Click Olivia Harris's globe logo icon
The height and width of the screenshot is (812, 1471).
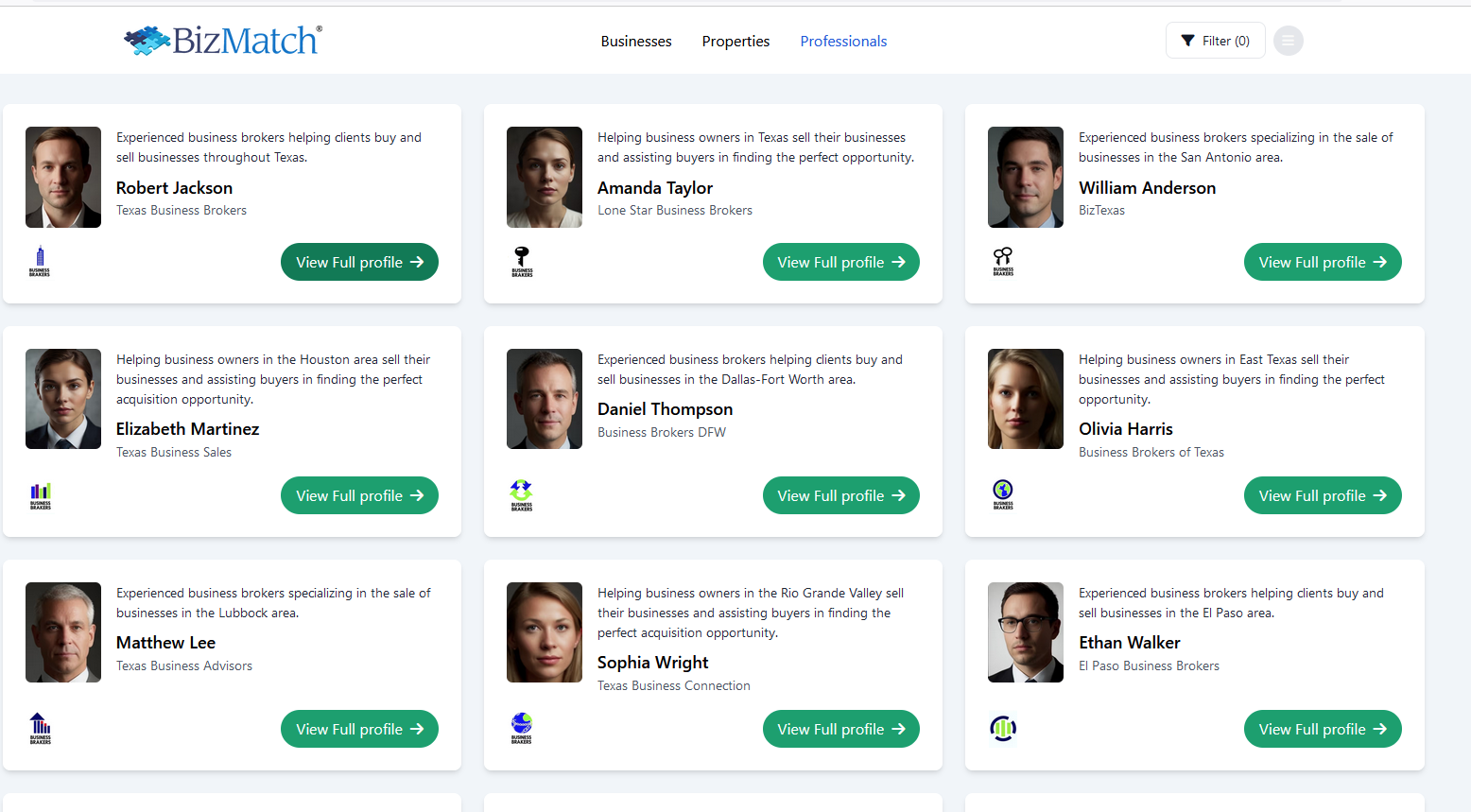pos(1003,494)
